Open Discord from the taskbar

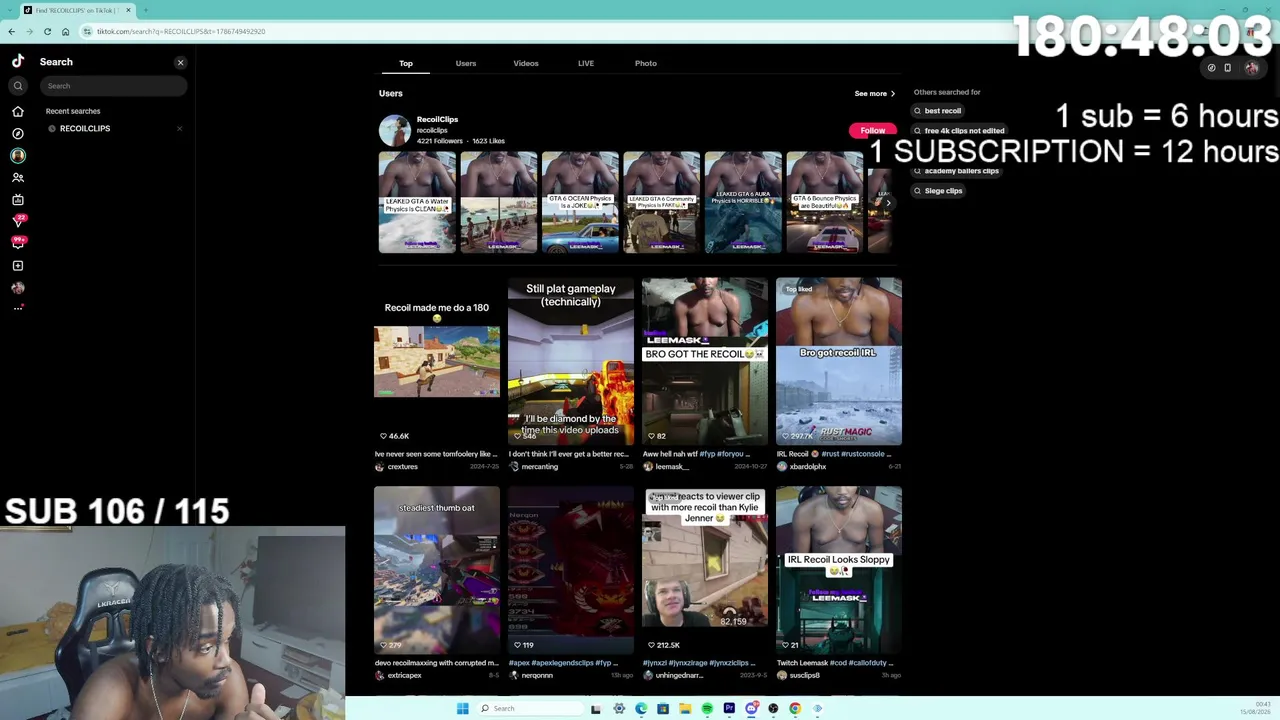click(751, 708)
